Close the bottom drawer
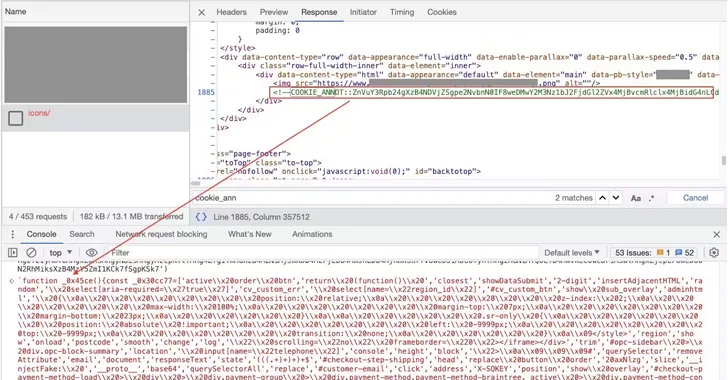This screenshot has width=728, height=380. point(716,234)
